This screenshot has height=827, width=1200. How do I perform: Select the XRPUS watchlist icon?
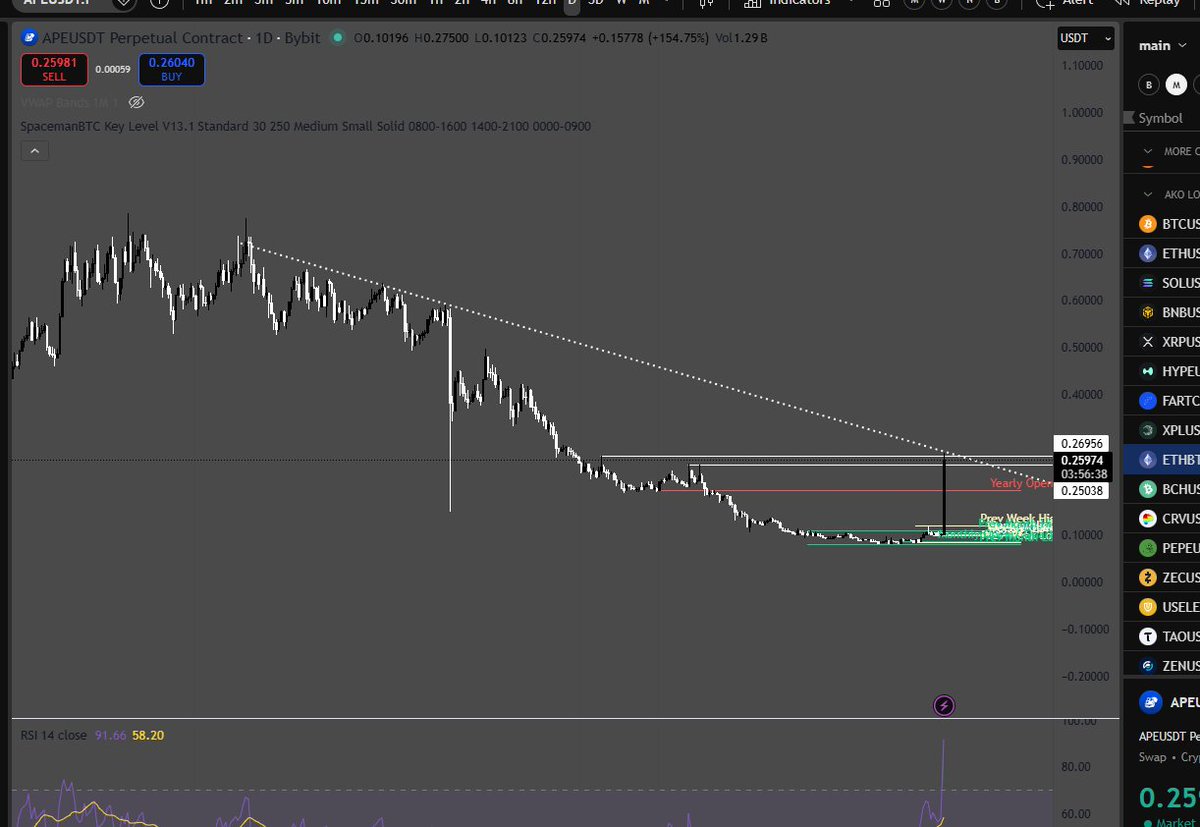coord(1148,342)
